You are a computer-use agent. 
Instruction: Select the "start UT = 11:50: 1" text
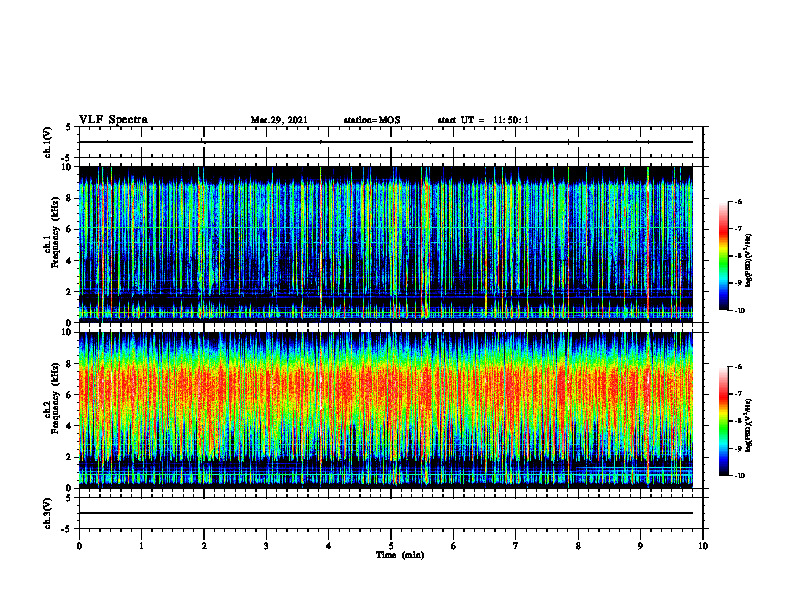[x=483, y=120]
